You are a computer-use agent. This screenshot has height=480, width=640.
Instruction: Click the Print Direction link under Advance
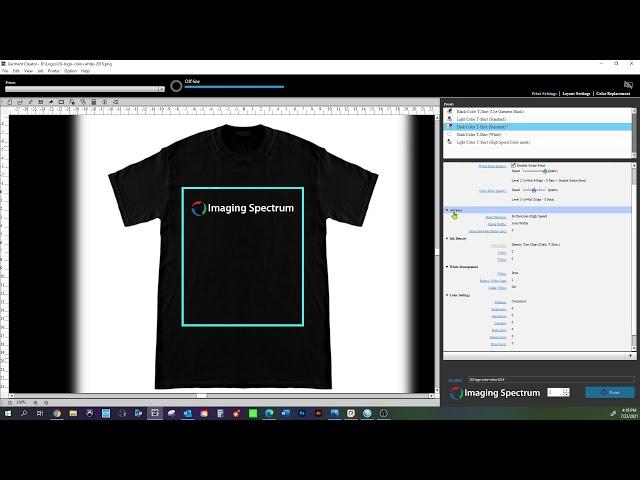[x=496, y=217]
